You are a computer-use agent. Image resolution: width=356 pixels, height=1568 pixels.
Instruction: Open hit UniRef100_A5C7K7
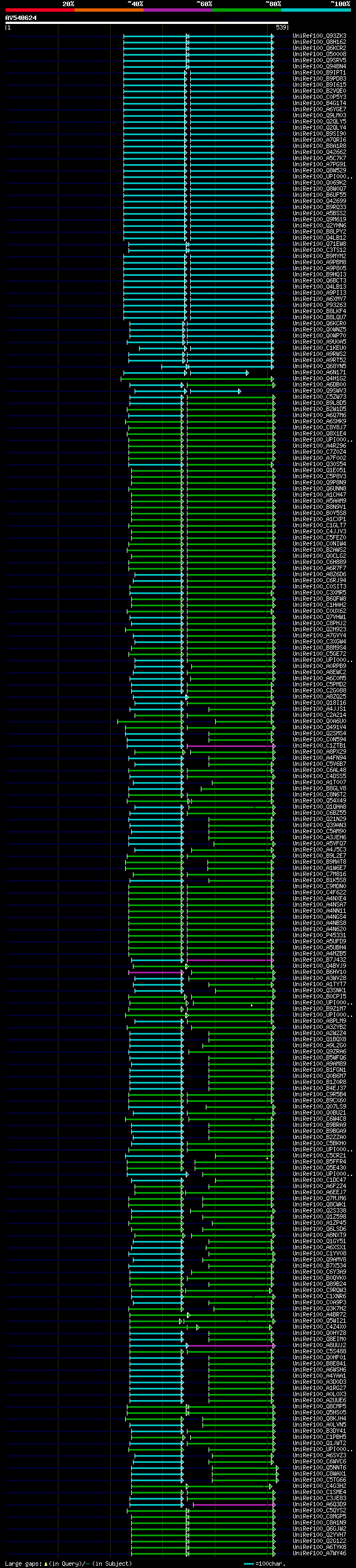(x=319, y=159)
